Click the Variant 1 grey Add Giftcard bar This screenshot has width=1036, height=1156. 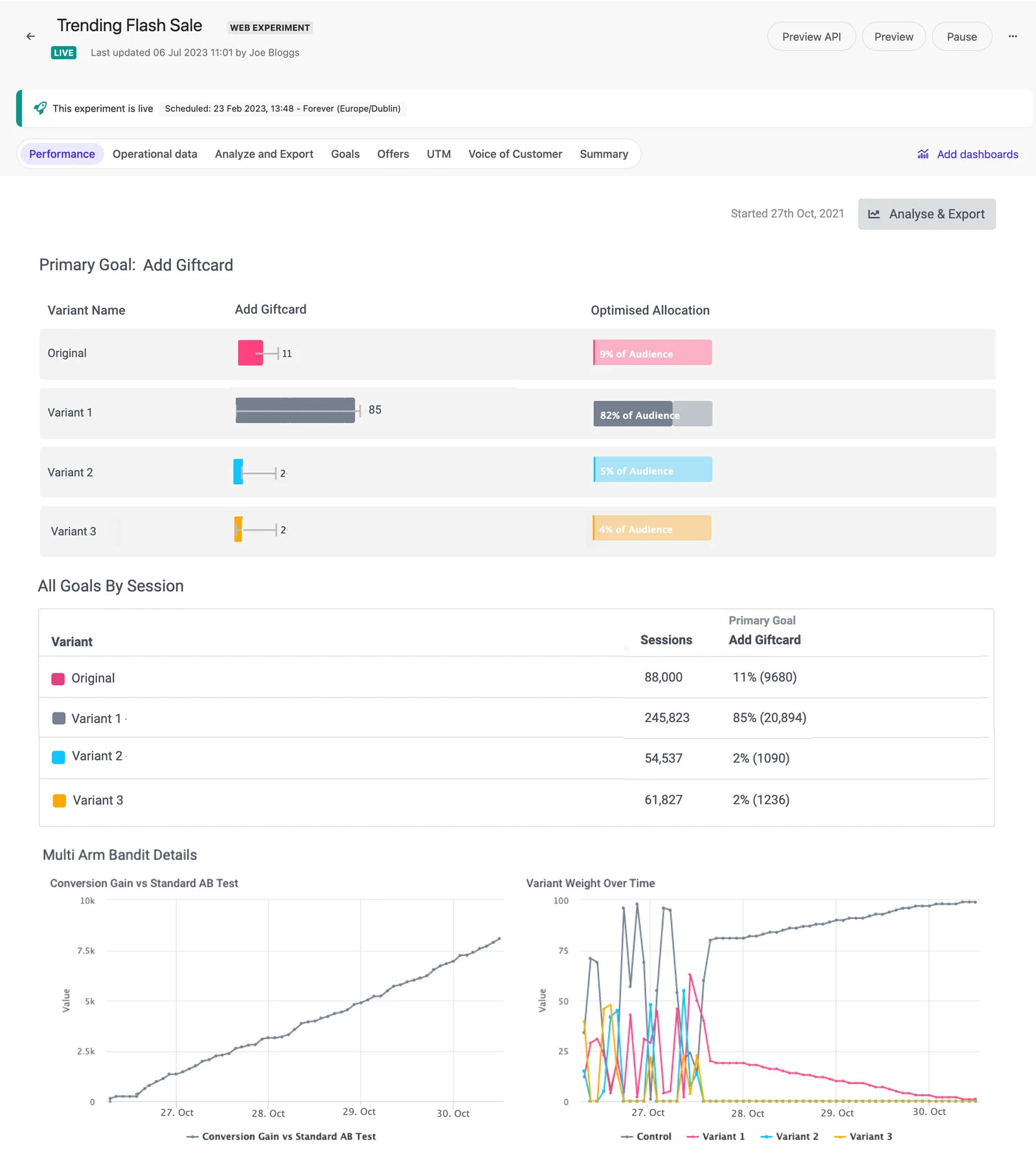pyautogui.click(x=295, y=411)
